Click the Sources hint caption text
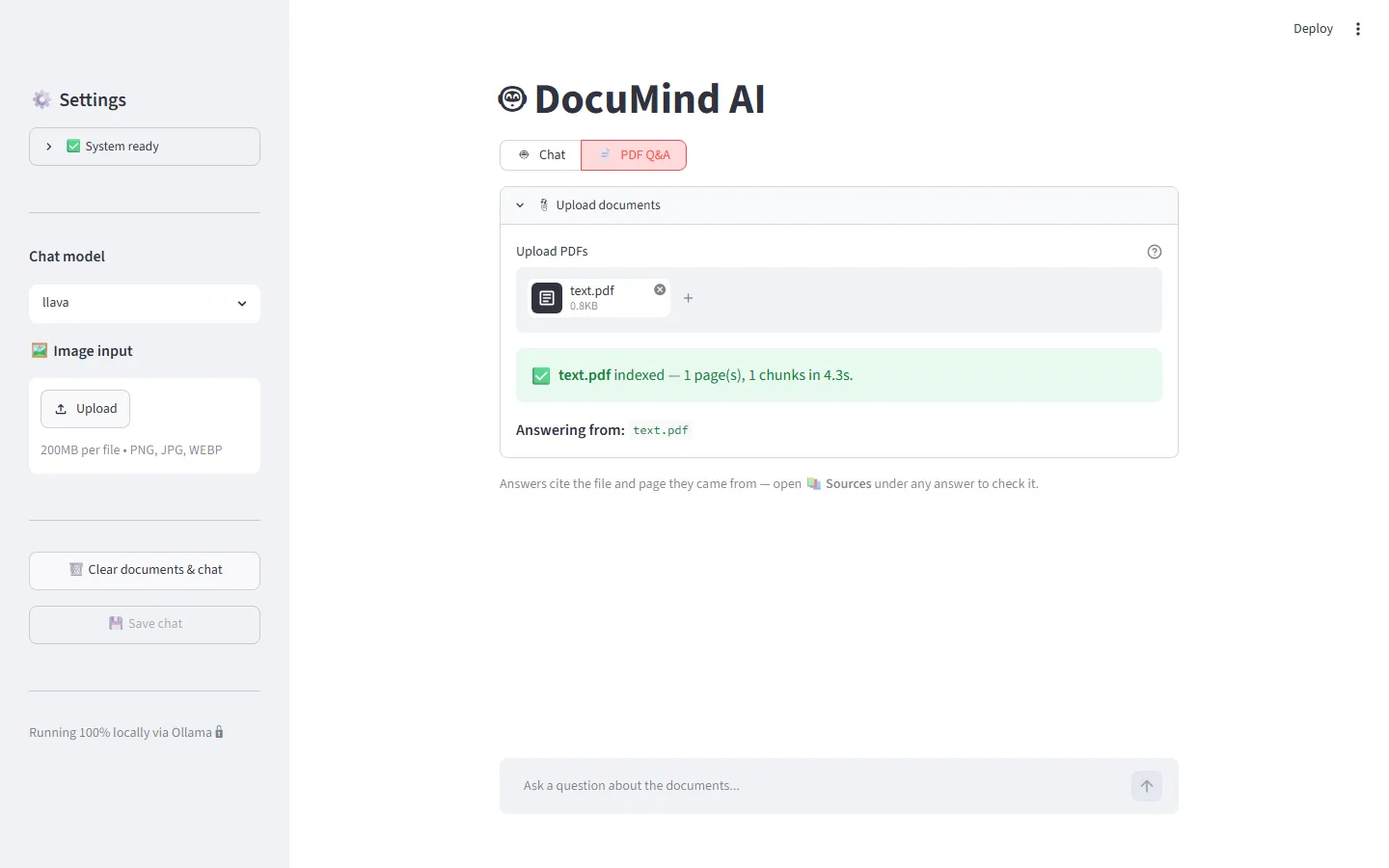The height and width of the screenshot is (868, 1389). [x=769, y=484]
